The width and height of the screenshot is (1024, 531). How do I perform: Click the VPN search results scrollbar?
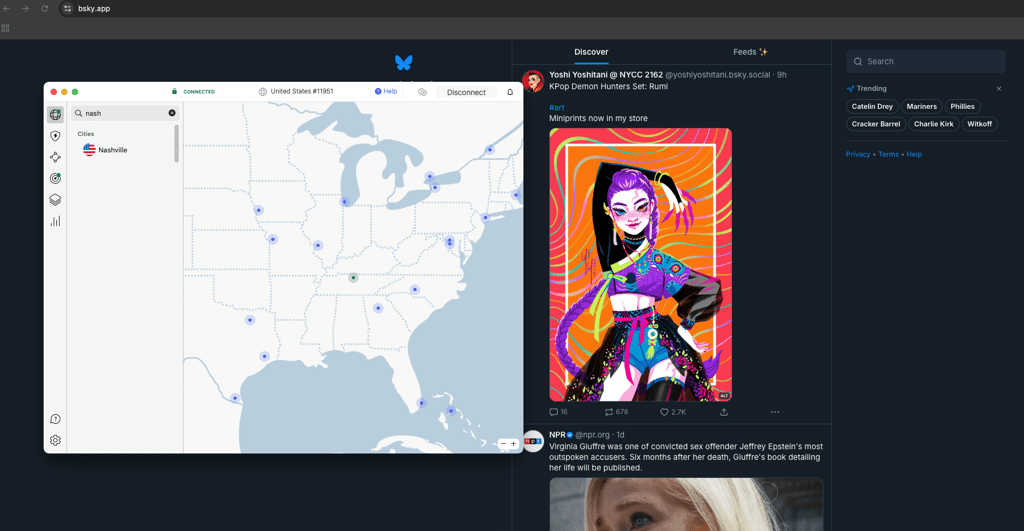(x=176, y=144)
